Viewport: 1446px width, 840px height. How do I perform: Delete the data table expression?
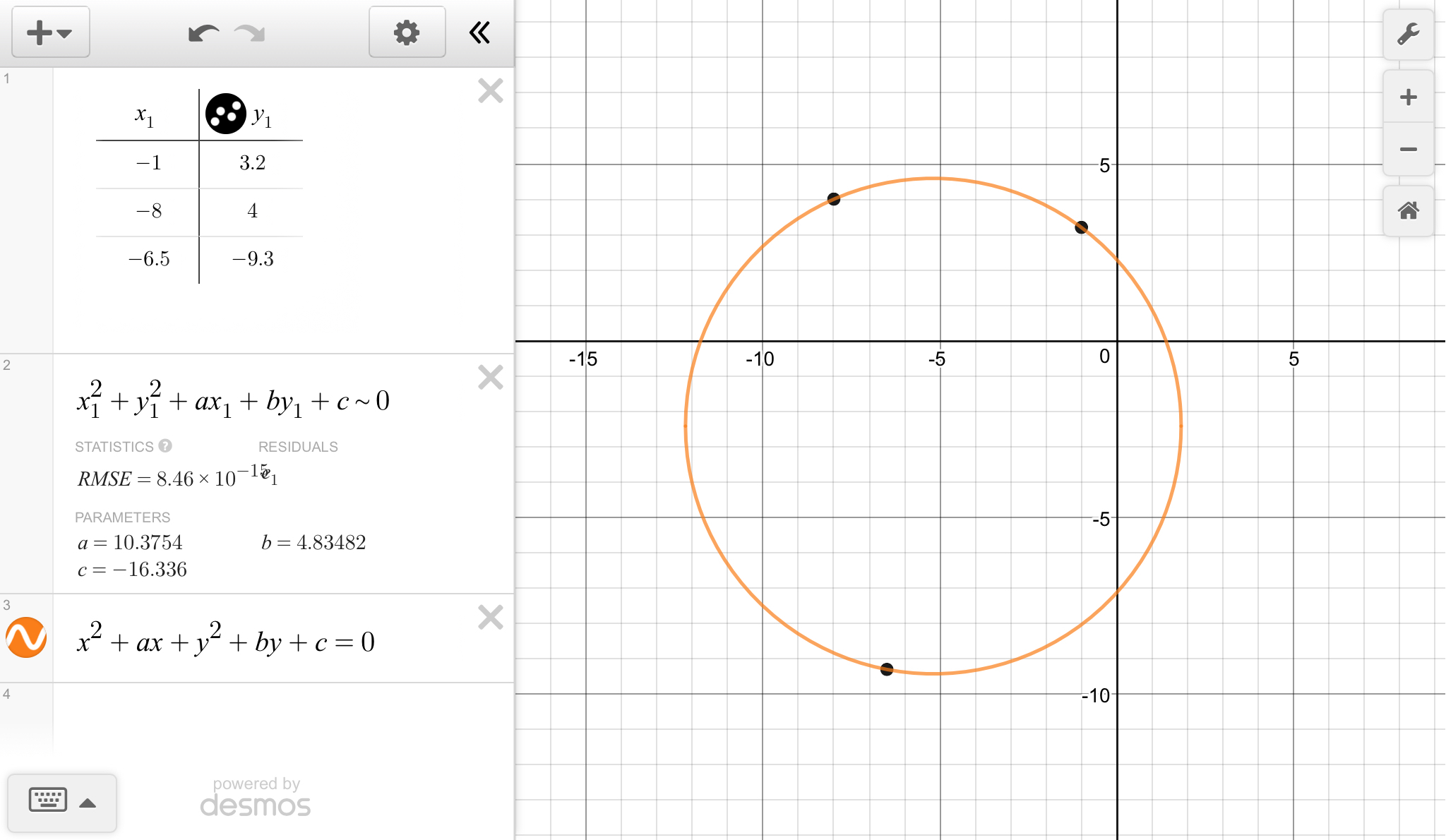[490, 91]
